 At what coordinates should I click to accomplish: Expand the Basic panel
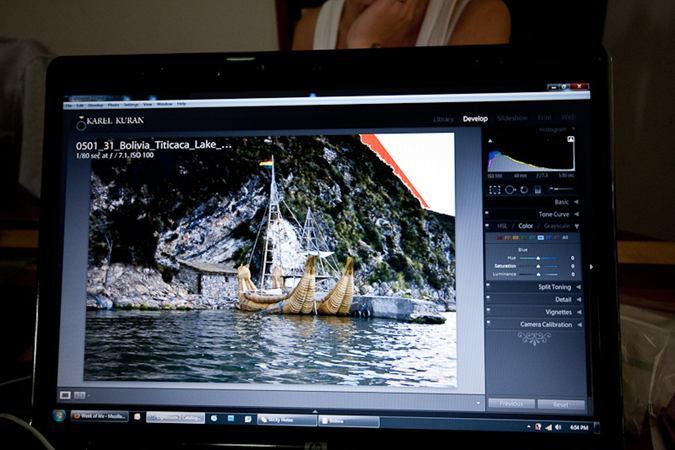pyautogui.click(x=576, y=202)
